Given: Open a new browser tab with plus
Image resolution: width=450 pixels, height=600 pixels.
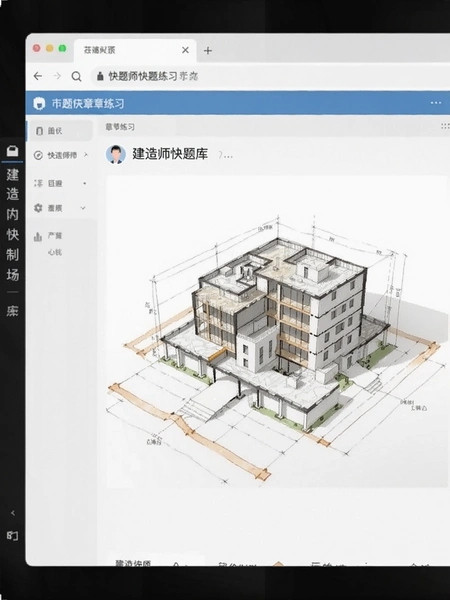Looking at the screenshot, I should tap(208, 51).
